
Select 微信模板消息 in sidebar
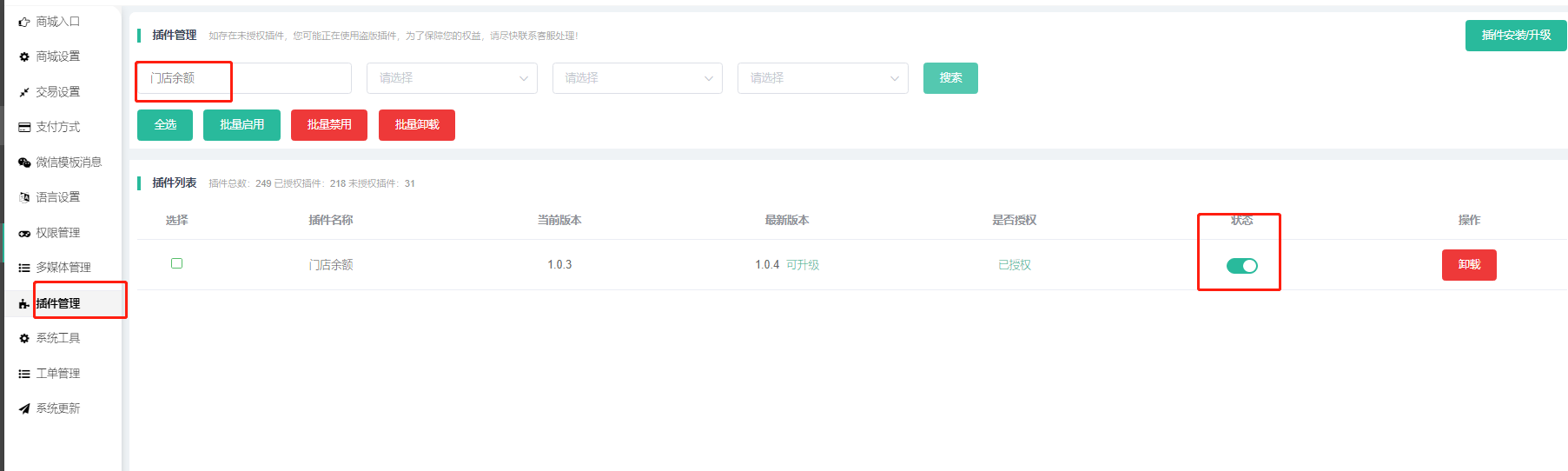[69, 163]
